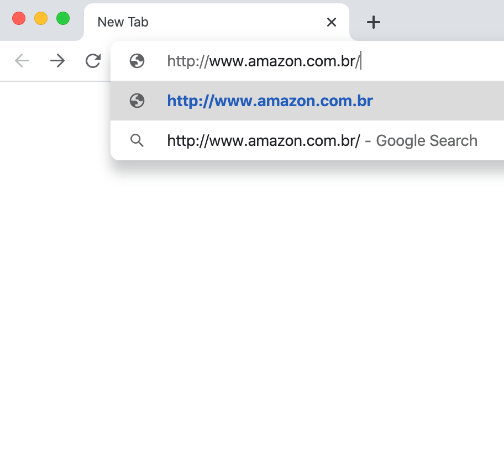Click globe icon beside amazon.com.br suggestion
504x451 pixels.
coord(137,101)
